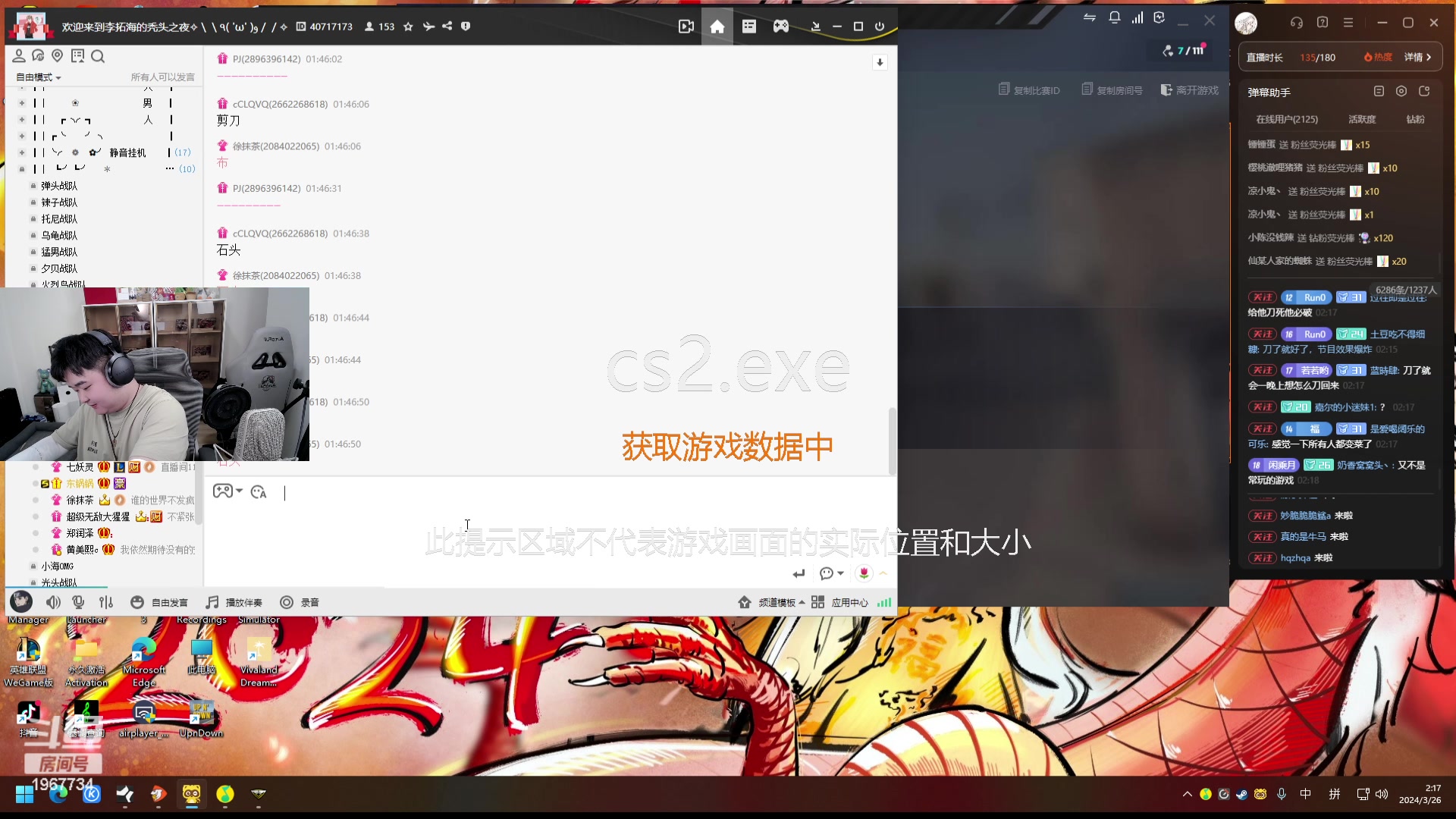Select the 小海OMG channel
Viewport: 1456px width, 819px height.
coord(58,566)
